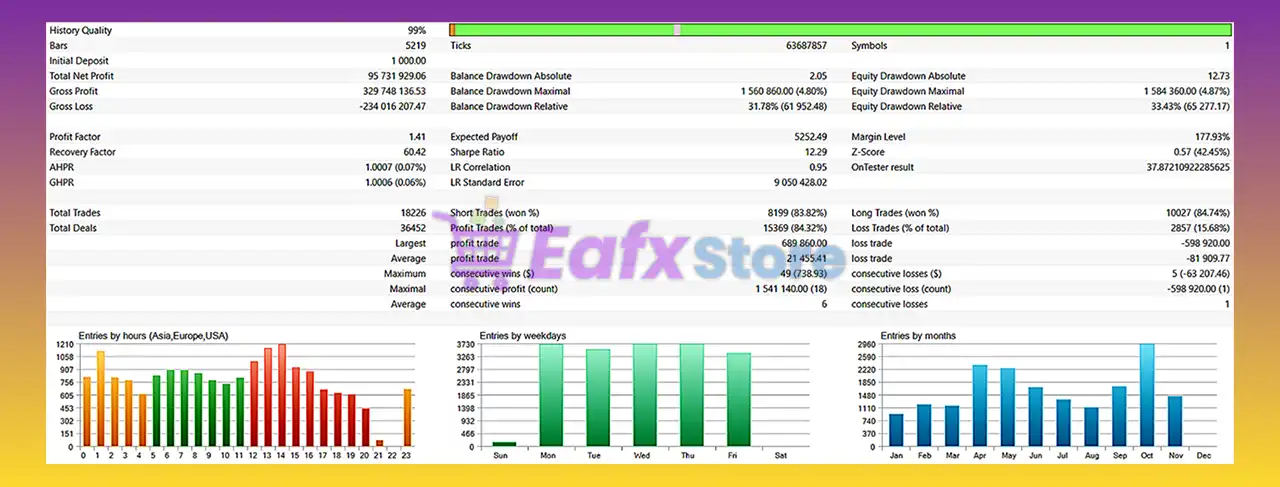Screen dimensions: 1280x487
Task: Click the Initial Deposit amount 1 000.00
Action: pyautogui.click(x=405, y=61)
